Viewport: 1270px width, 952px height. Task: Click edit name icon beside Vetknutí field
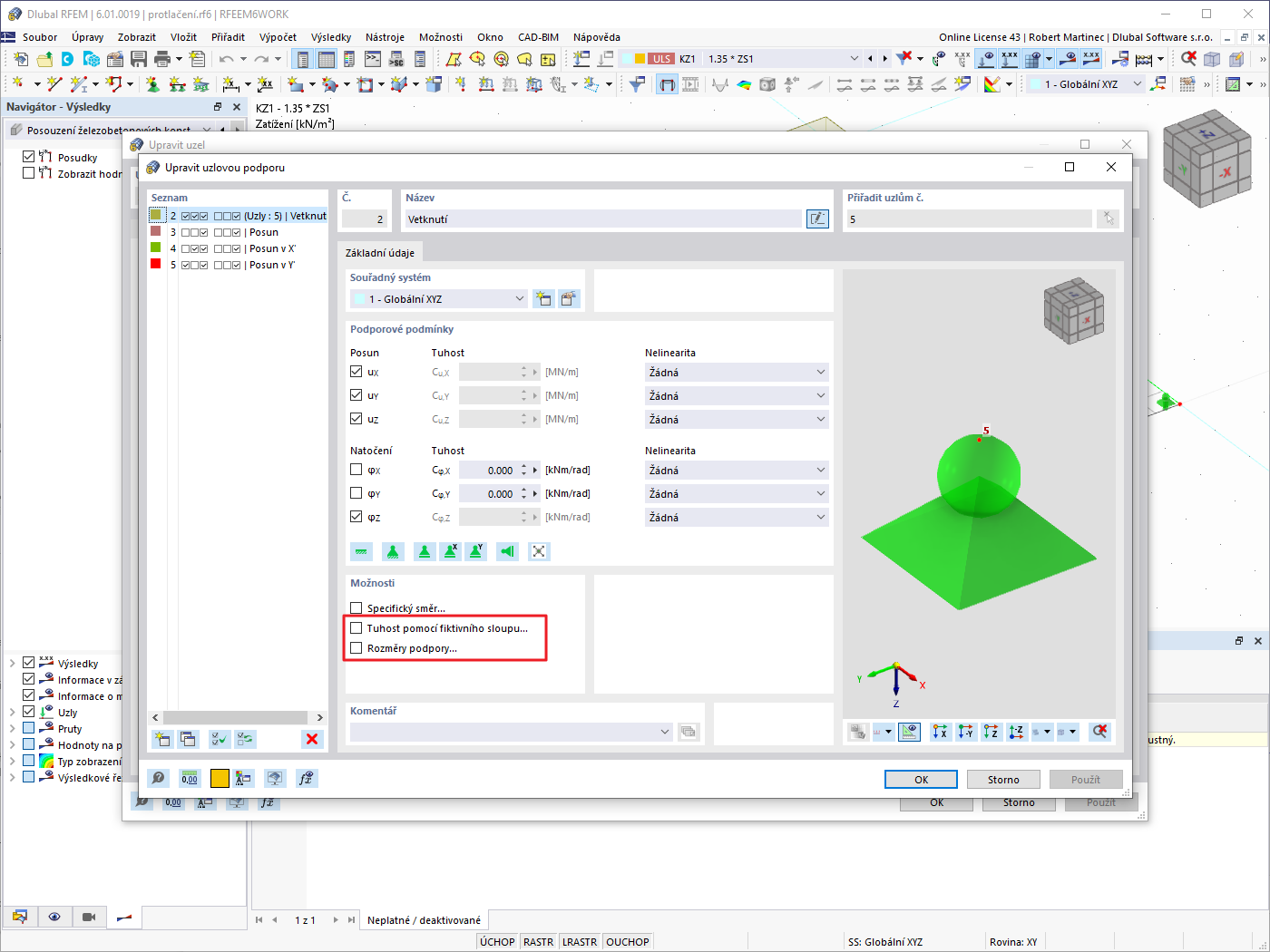click(817, 219)
